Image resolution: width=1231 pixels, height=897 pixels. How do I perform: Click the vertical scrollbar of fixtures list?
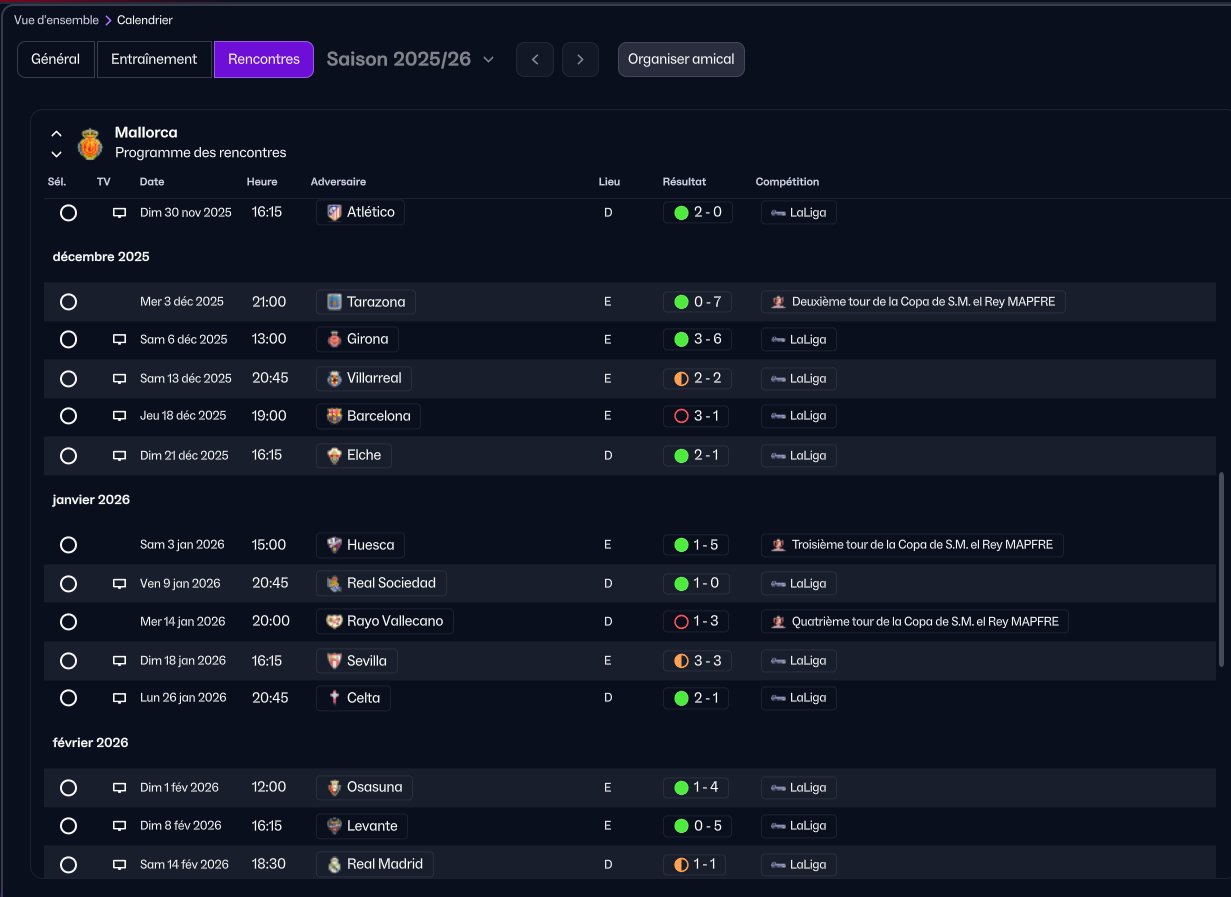(x=1220, y=570)
